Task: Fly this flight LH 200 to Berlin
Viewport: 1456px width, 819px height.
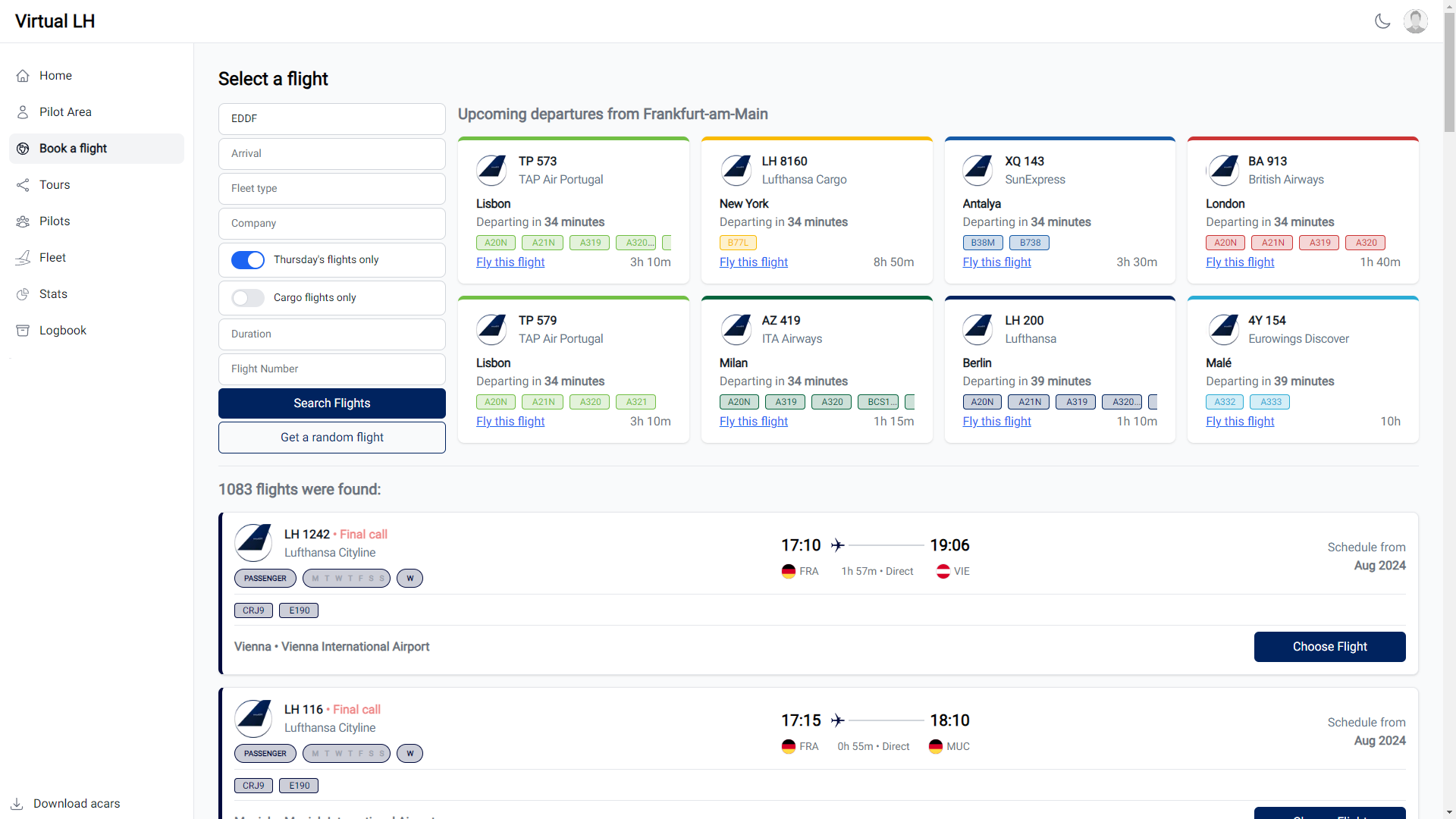Action: pyautogui.click(x=997, y=422)
